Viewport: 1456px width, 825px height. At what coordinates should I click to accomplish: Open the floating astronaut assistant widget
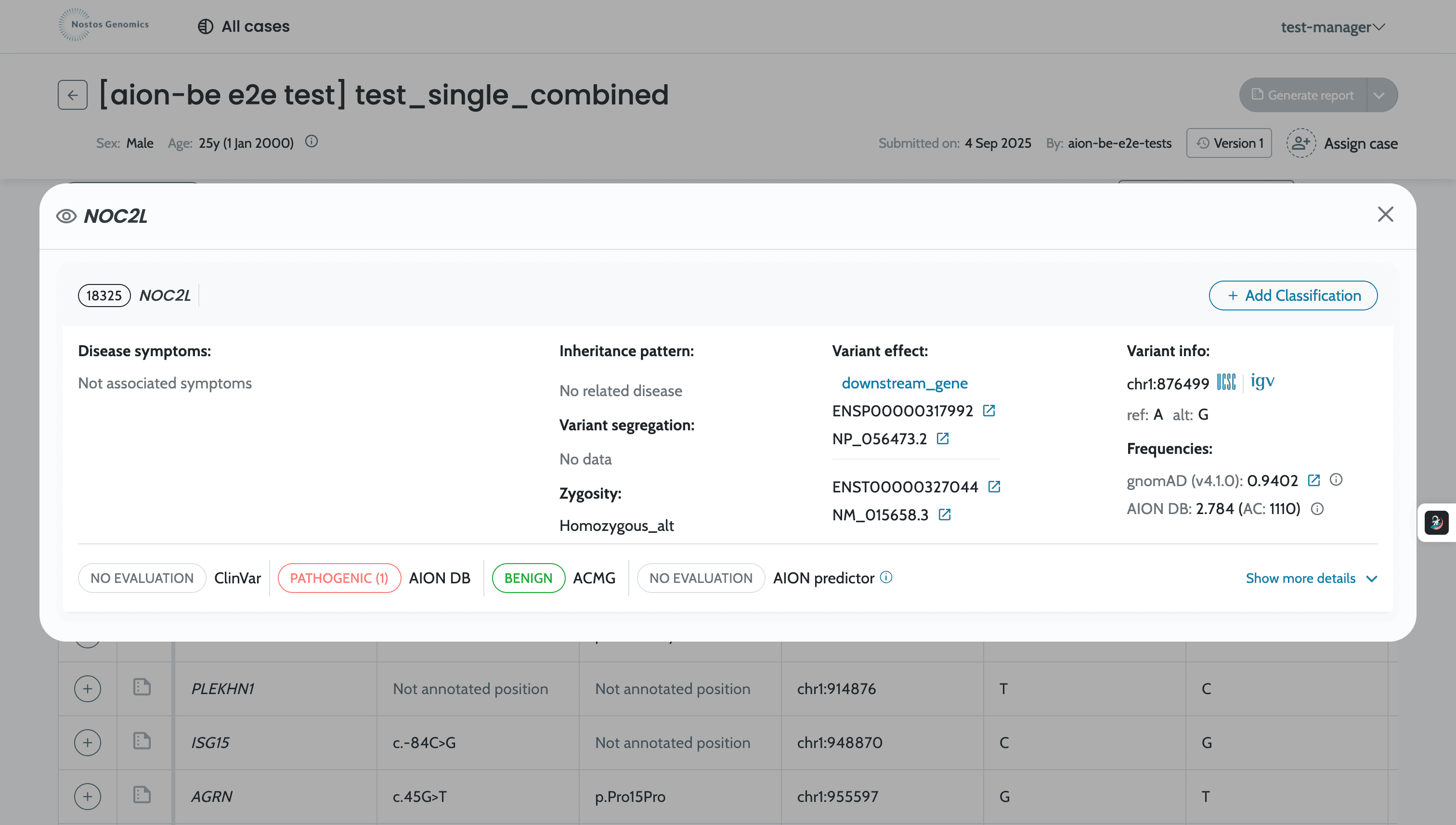1437,522
